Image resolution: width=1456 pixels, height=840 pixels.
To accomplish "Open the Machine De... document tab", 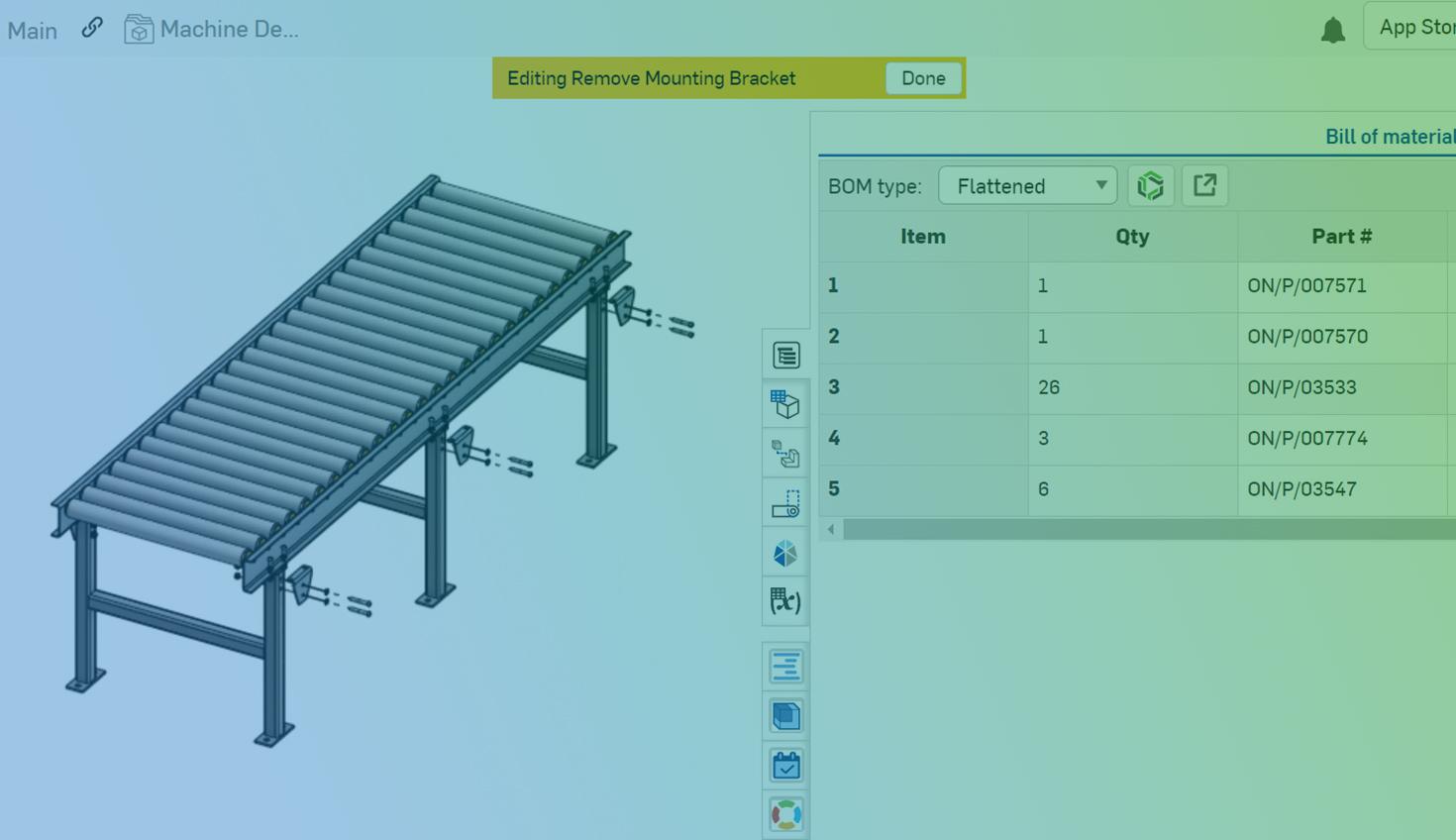I will 212,30.
